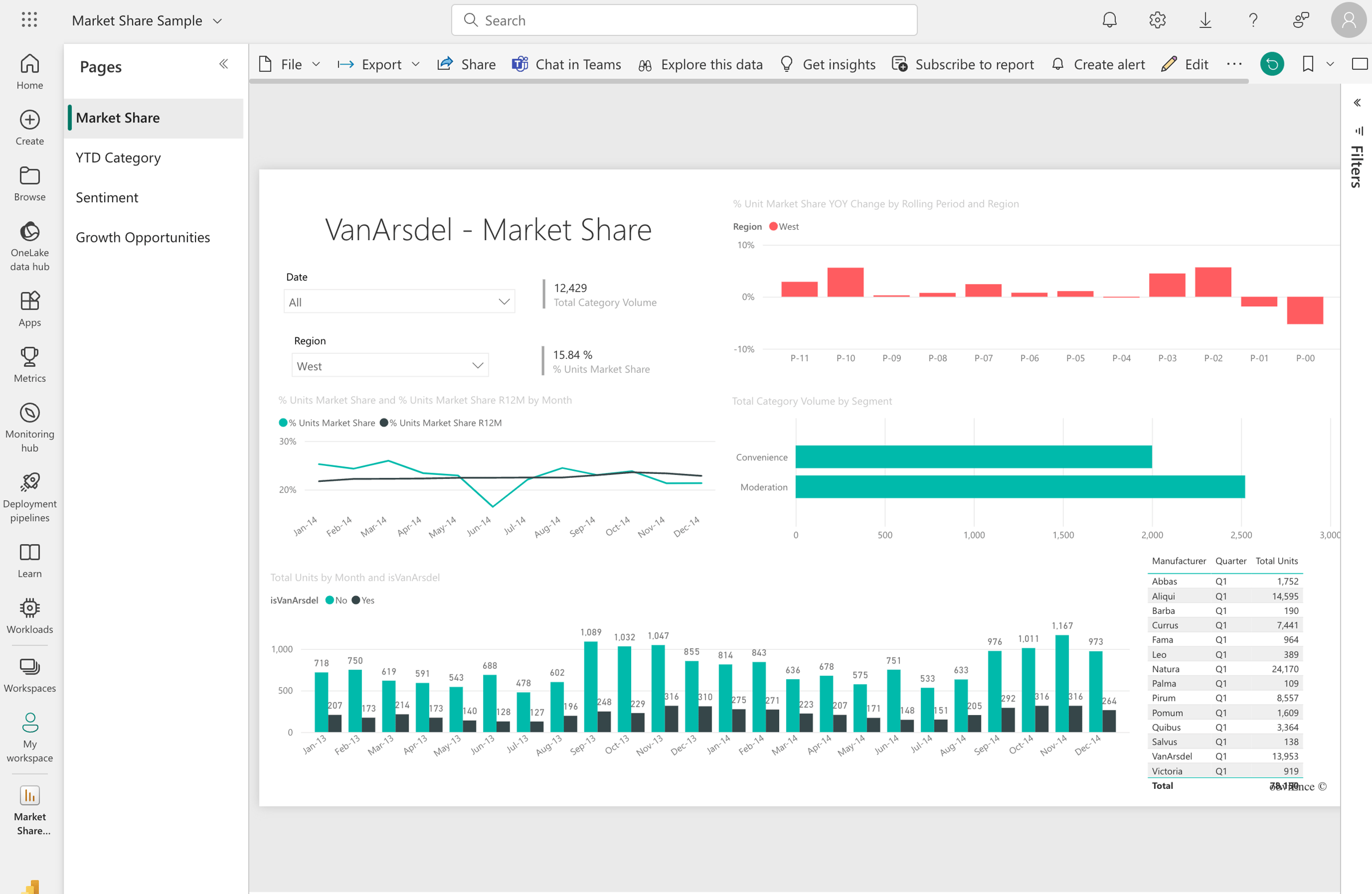Select the Metrics icon in the sidebar
This screenshot has width=1372, height=894.
coord(29,363)
